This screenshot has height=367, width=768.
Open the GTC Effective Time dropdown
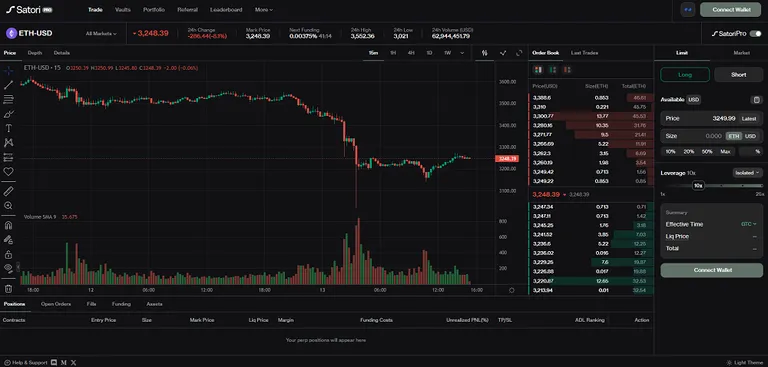pos(748,224)
